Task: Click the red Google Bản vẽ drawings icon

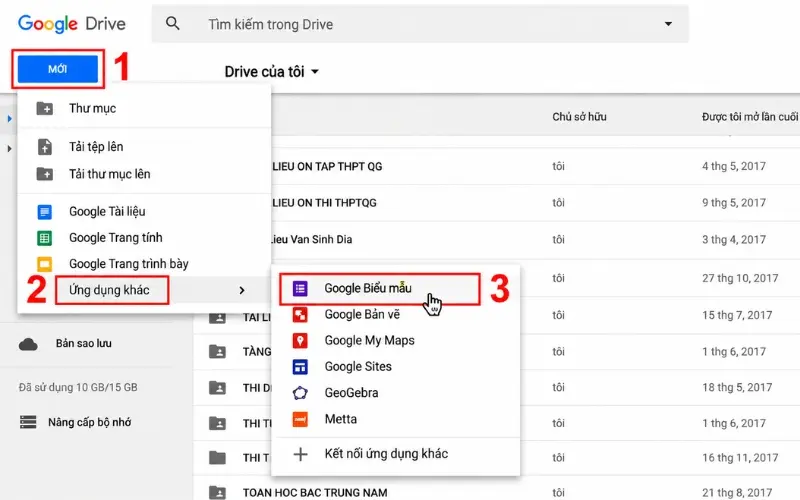Action: coord(300,315)
